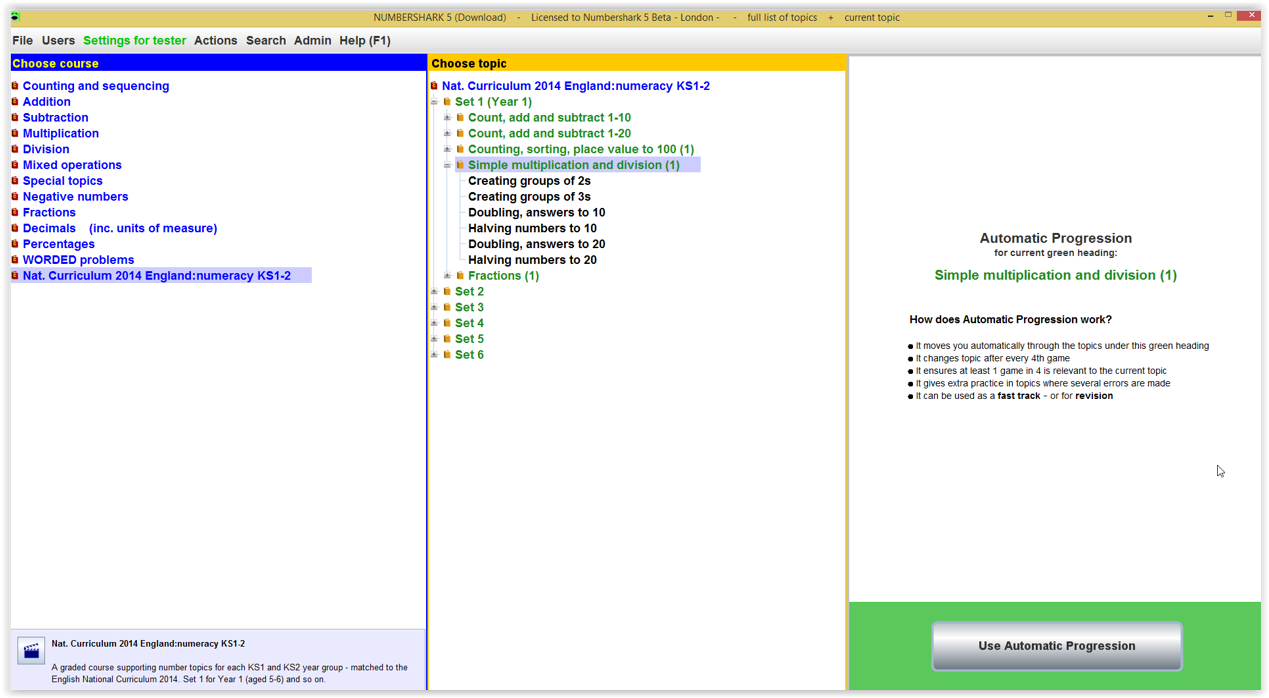
Task: Click the folder icon beside Set 2
Action: [x=447, y=292]
